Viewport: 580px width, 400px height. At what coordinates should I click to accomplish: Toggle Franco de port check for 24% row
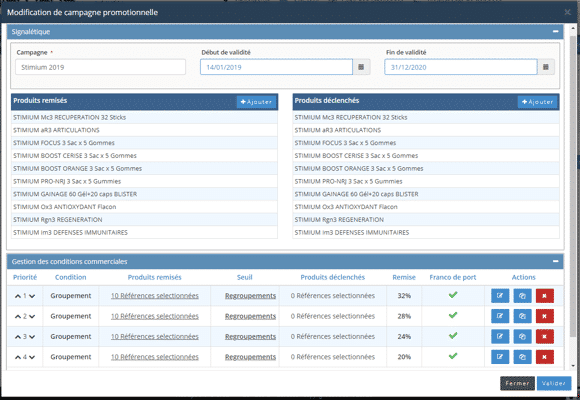pyautogui.click(x=453, y=336)
